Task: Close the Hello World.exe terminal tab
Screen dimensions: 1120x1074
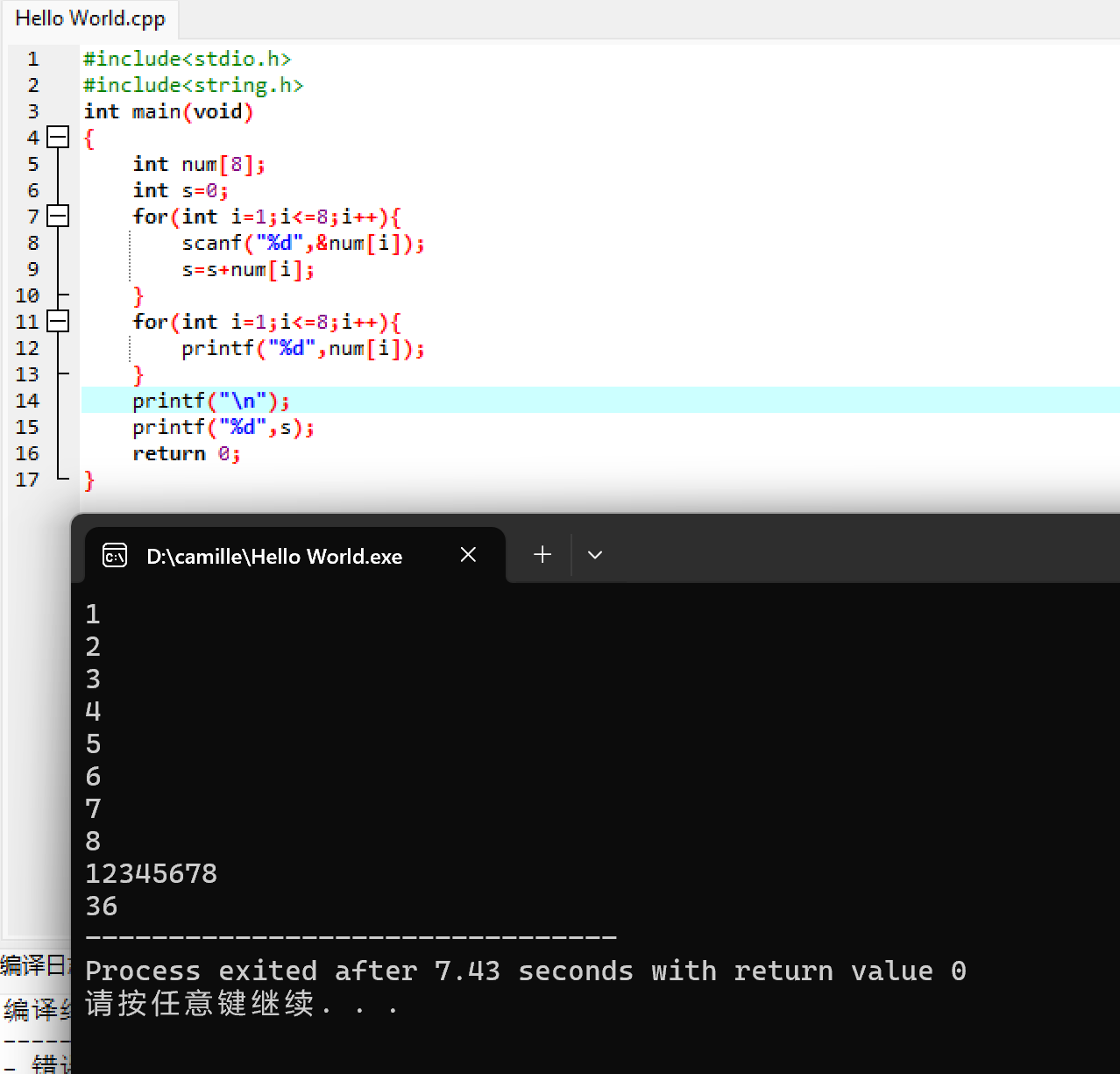Action: (x=468, y=554)
